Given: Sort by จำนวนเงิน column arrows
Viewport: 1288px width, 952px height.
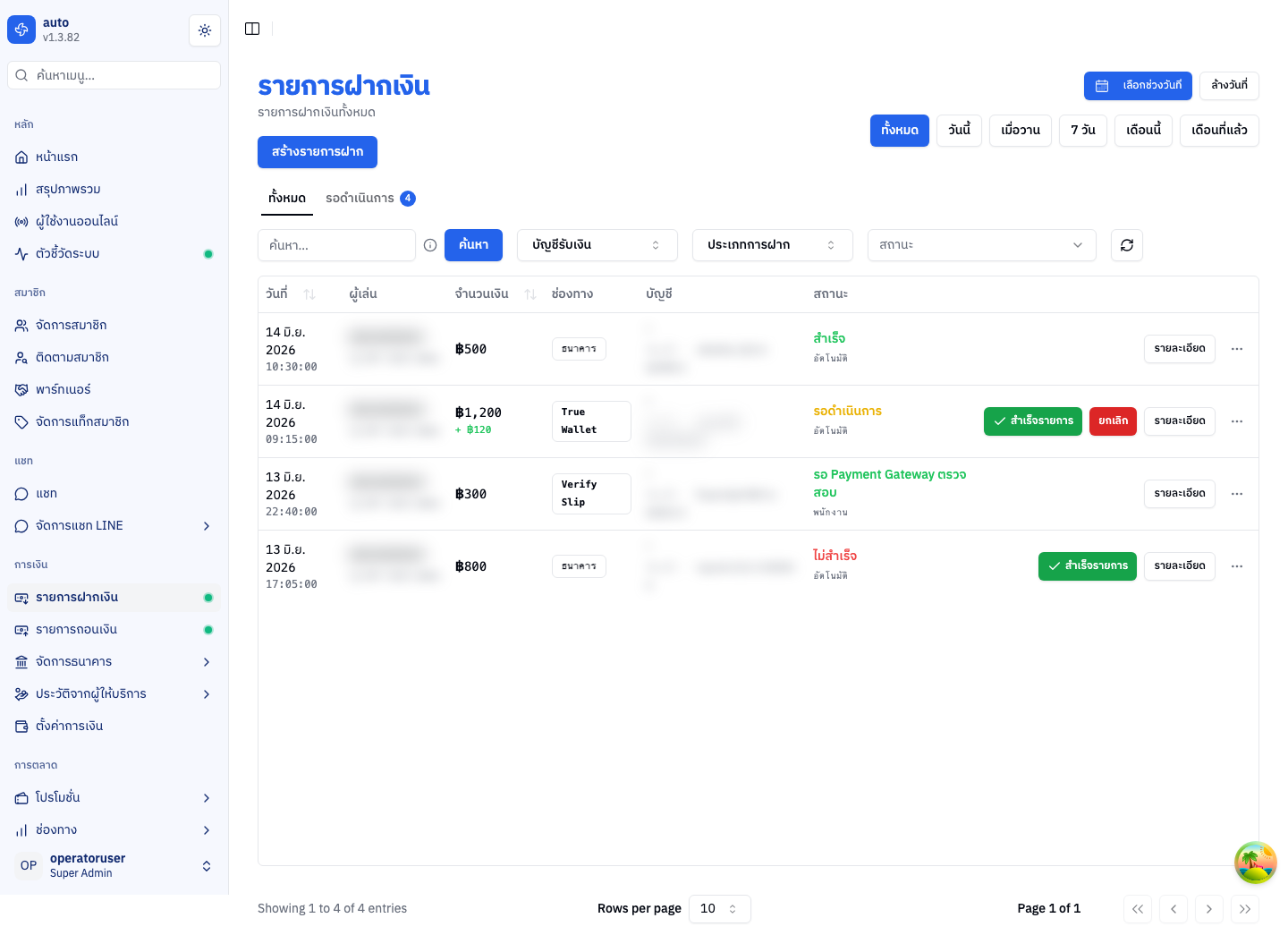Looking at the screenshot, I should tap(530, 294).
